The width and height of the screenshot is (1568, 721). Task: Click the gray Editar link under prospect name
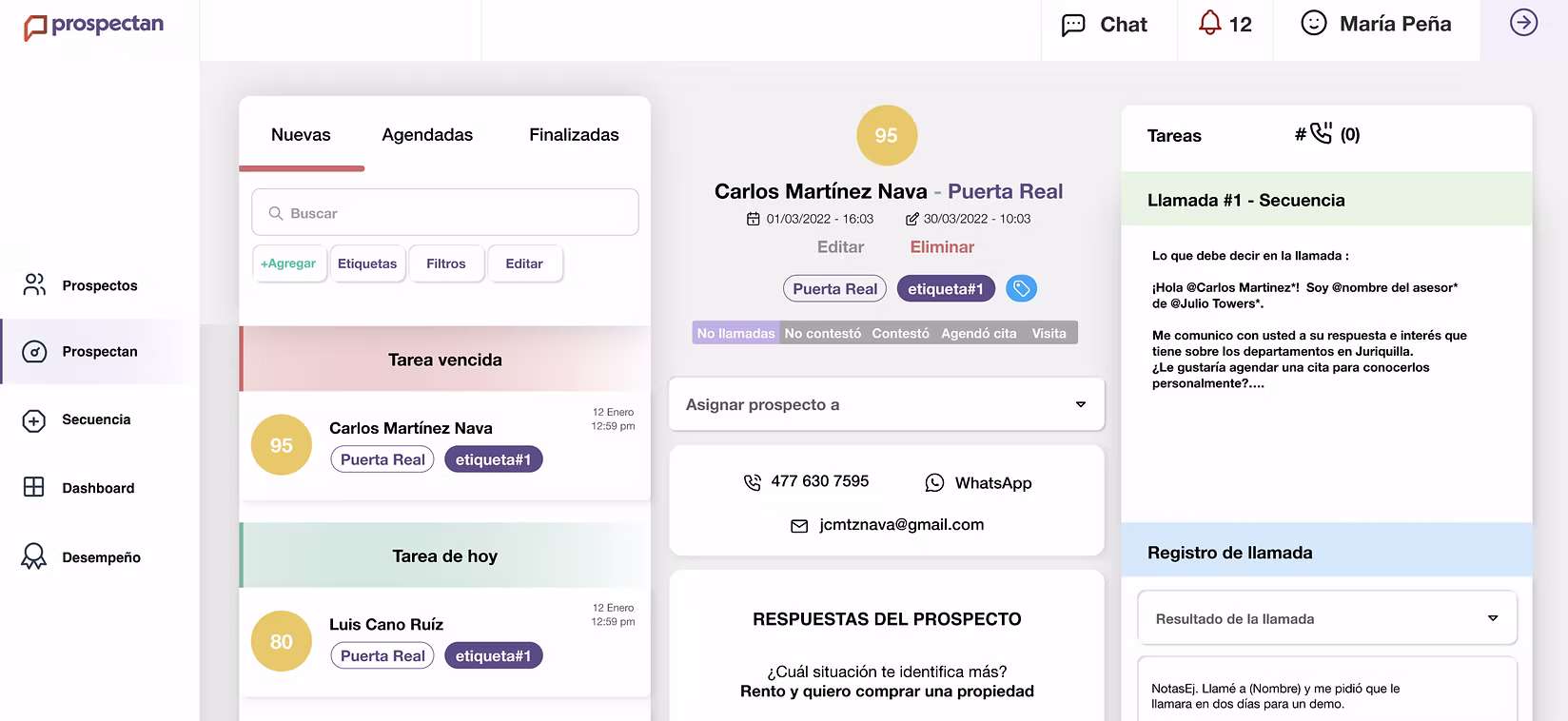pos(840,247)
